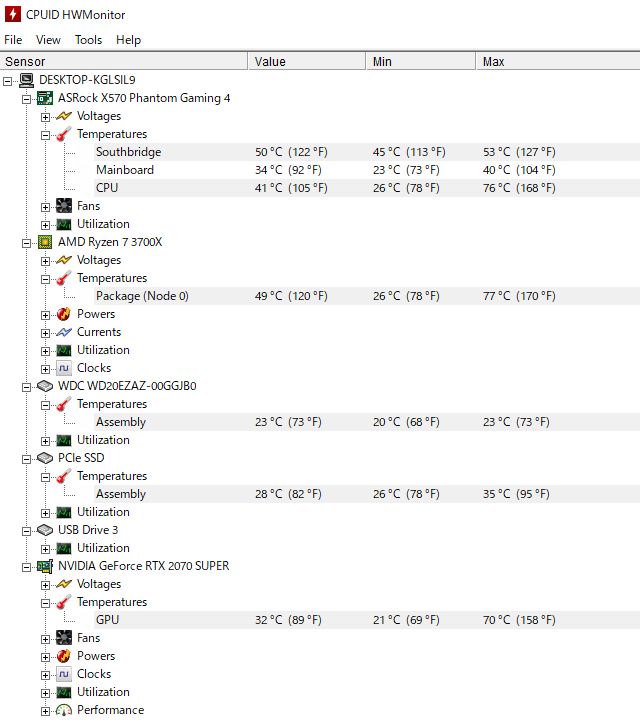The image size is (640, 722).
Task: Click the Ryzen Clocks waveform icon
Action: [64, 368]
